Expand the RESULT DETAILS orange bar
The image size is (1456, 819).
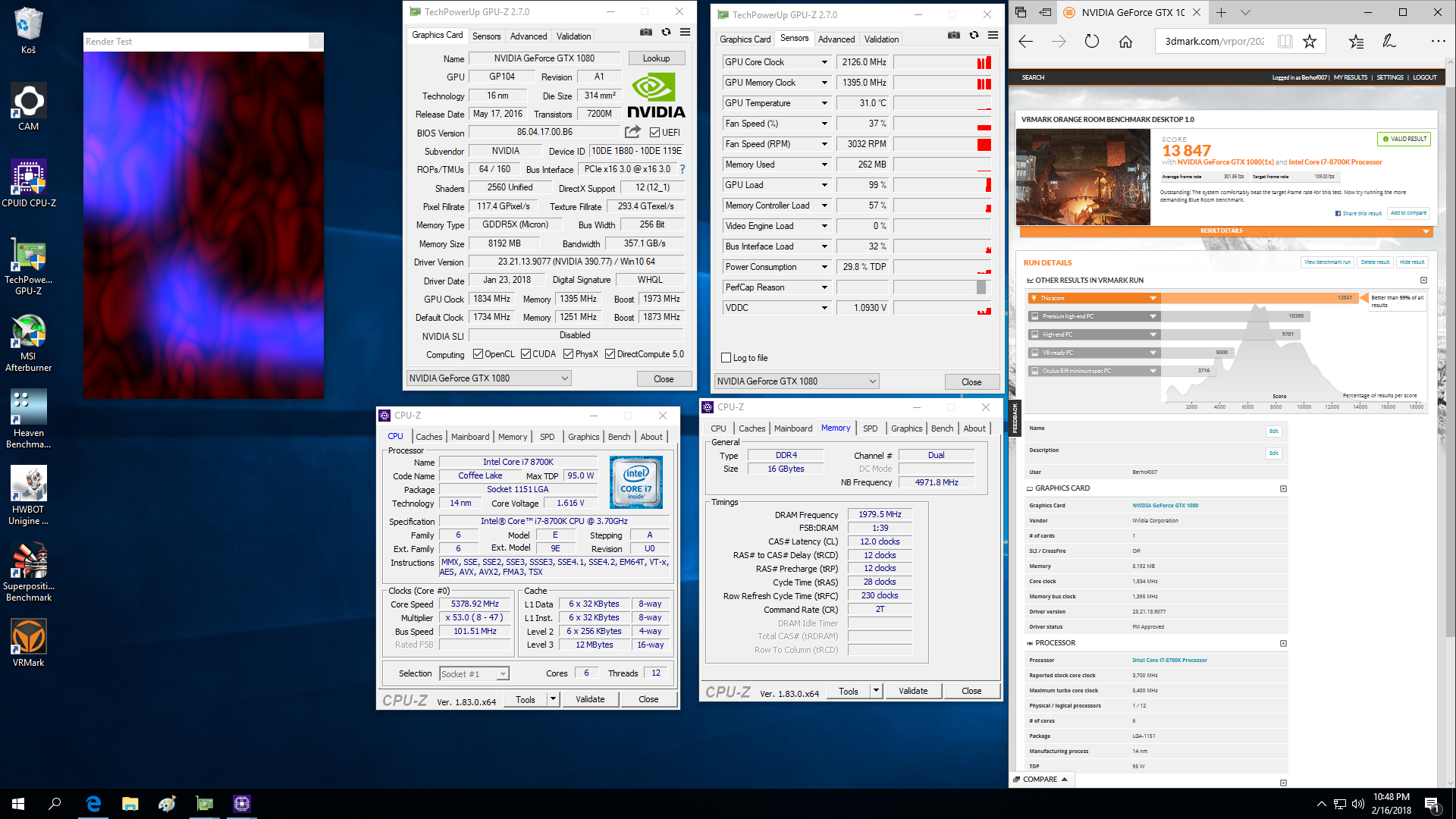click(1225, 231)
